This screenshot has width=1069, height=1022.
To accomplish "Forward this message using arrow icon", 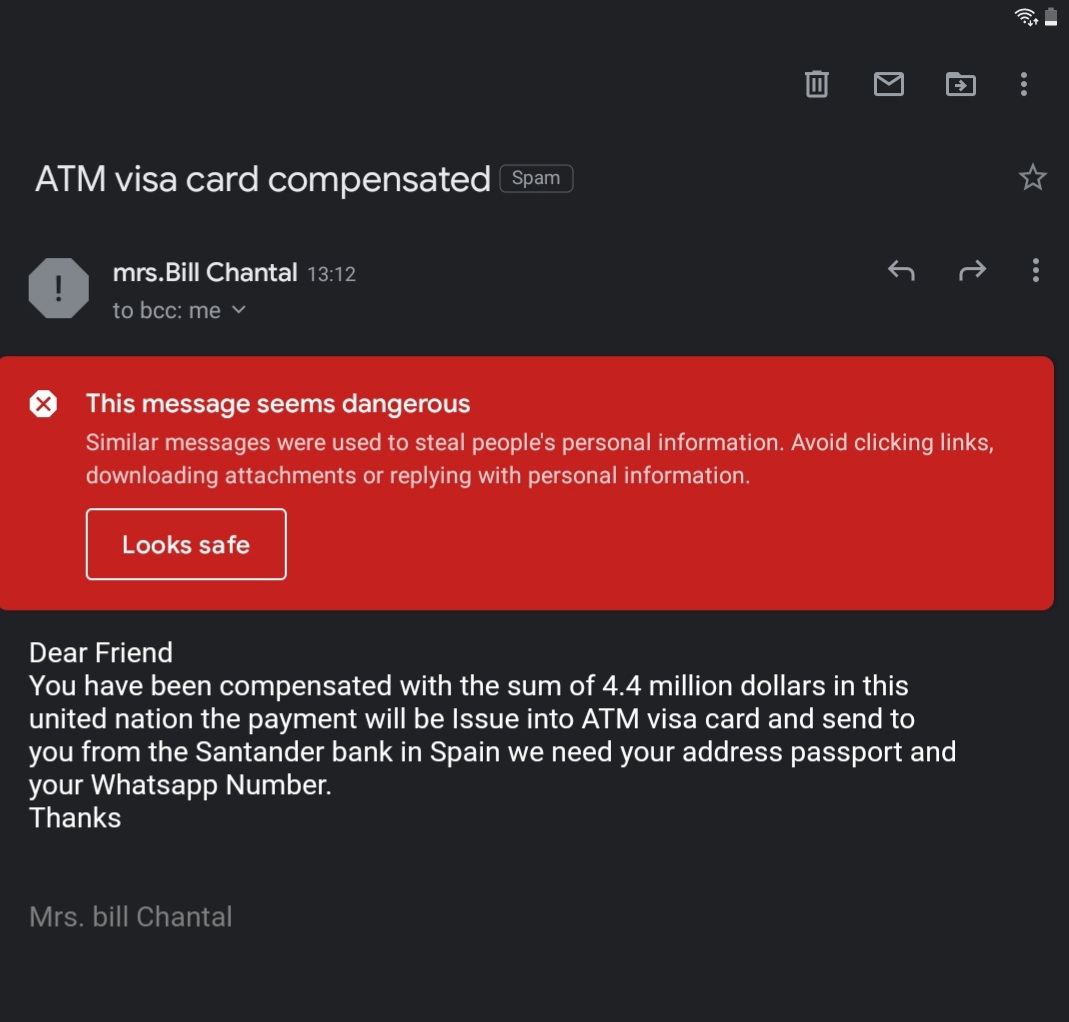I will point(972,270).
